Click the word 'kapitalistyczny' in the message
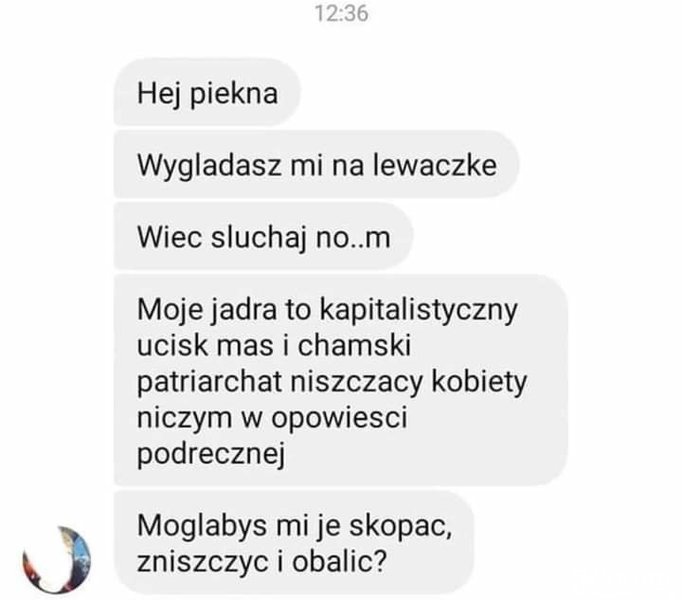The image size is (682, 600). click(419, 310)
